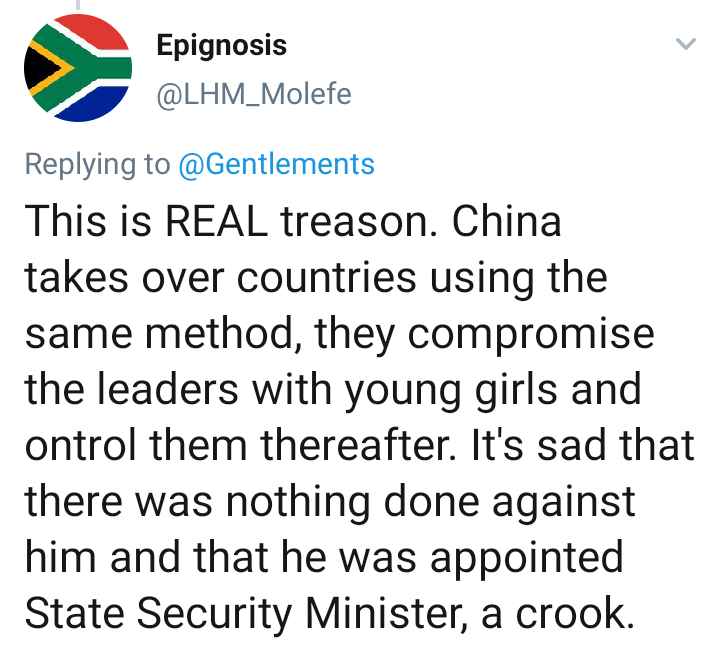Screen dimensions: 720x652
Task: Open the South African flag profile avatar
Action: [x=78, y=68]
